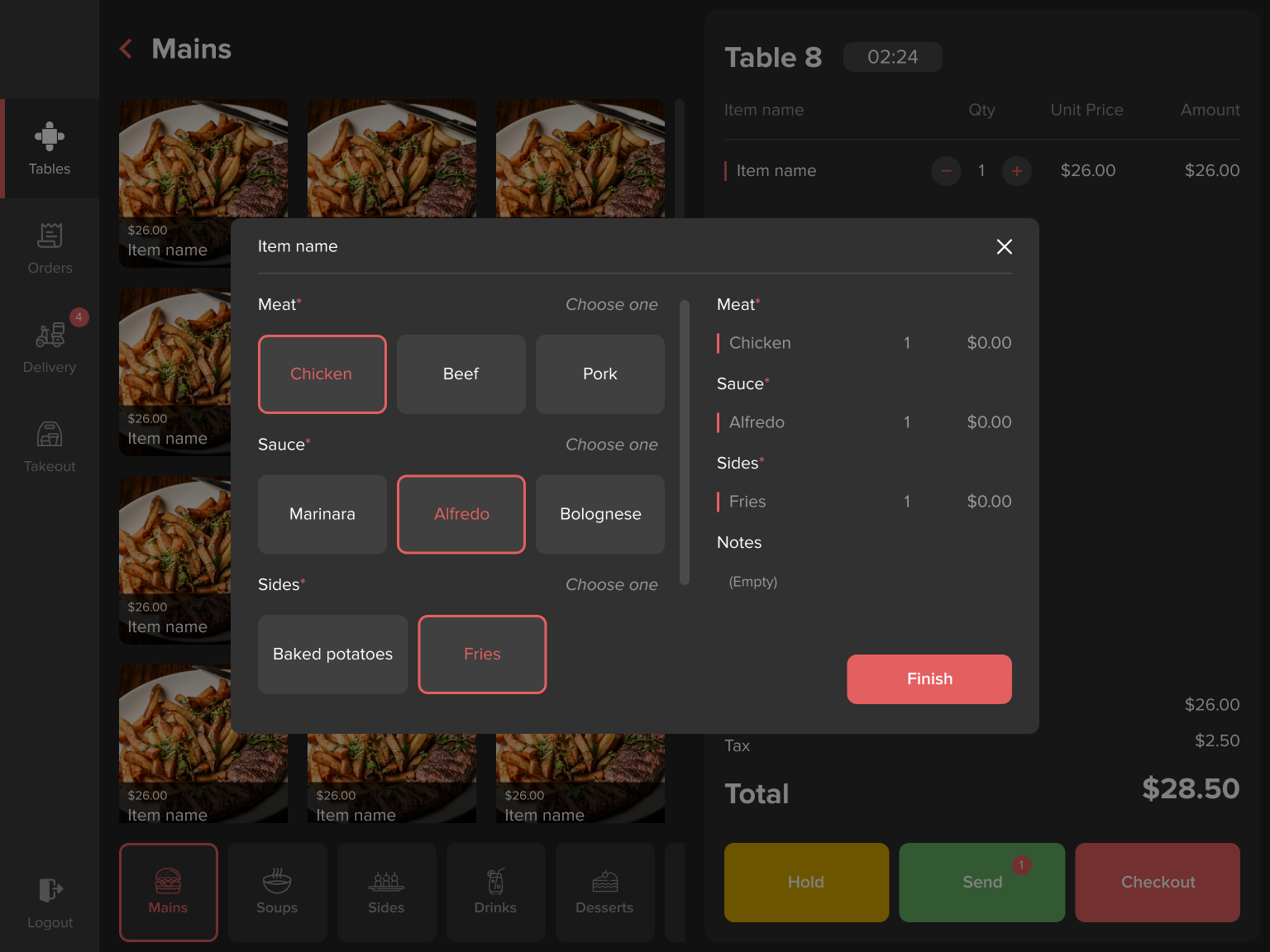Choose Alfredo sauce option

(461, 514)
